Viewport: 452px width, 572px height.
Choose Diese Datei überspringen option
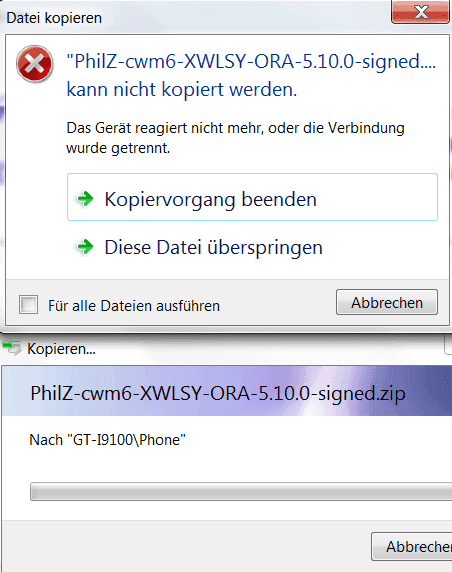(x=252, y=247)
